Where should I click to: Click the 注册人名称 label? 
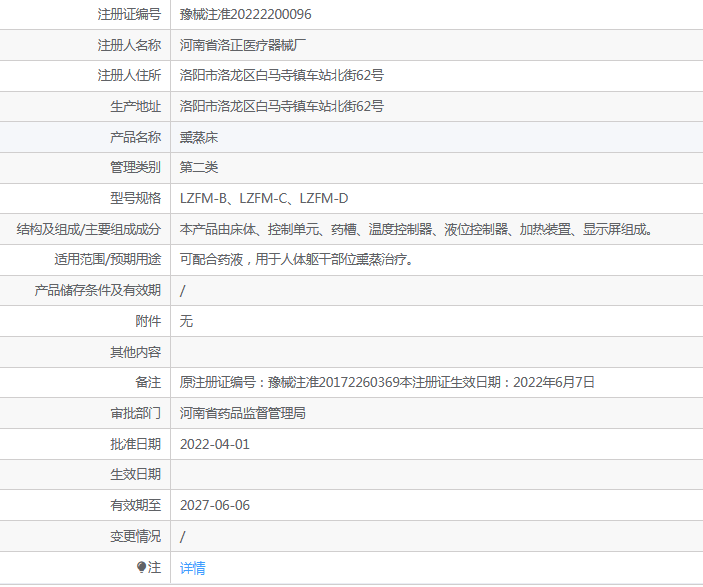[129, 45]
